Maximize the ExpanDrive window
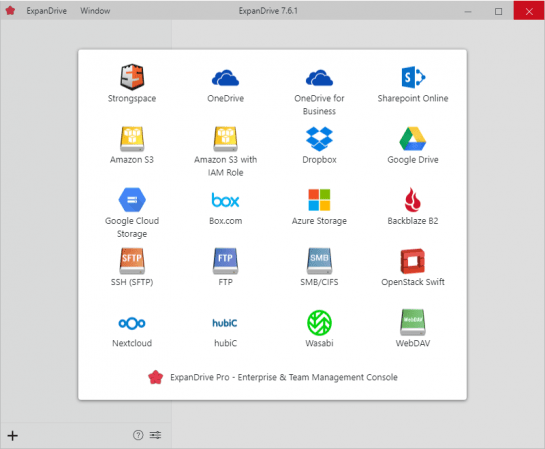This screenshot has height=449, width=545. (x=498, y=11)
